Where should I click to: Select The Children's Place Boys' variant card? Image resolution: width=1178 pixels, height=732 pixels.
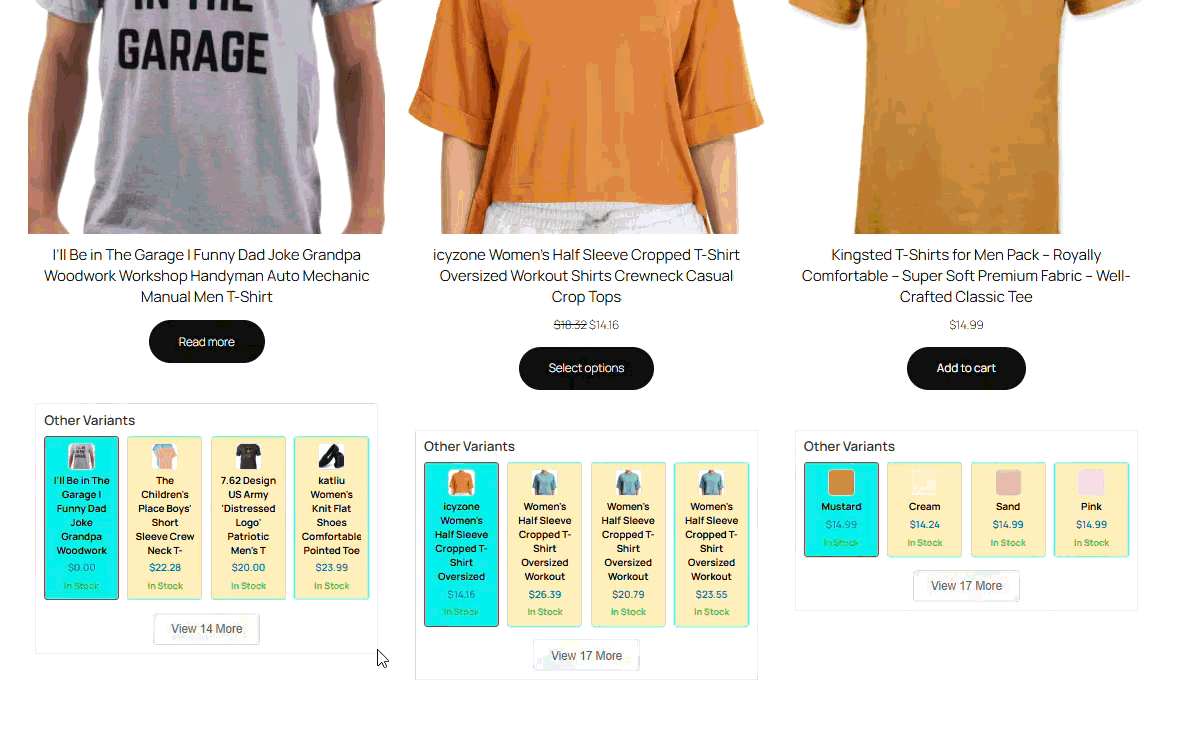click(165, 518)
